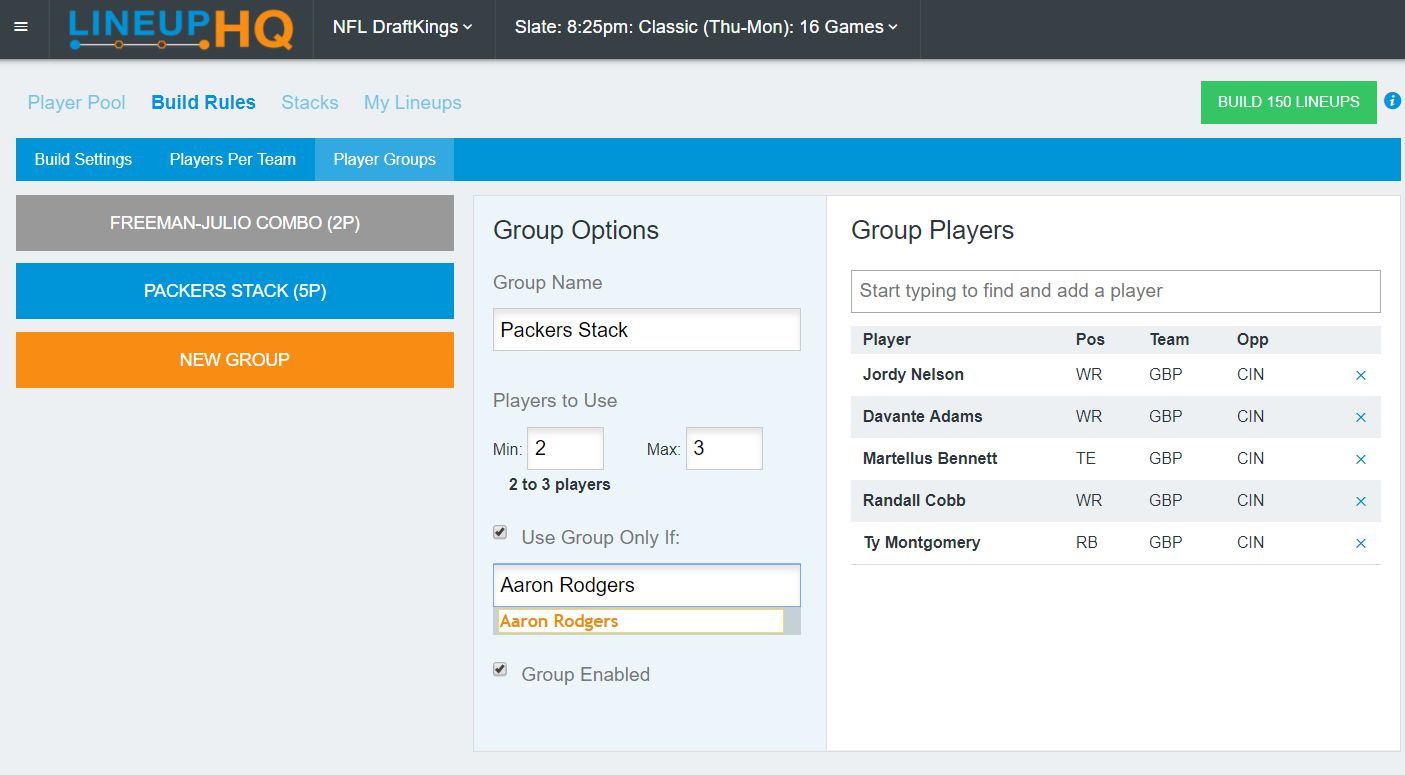
Task: Toggle the Group Enabled checkbox
Action: pos(500,669)
